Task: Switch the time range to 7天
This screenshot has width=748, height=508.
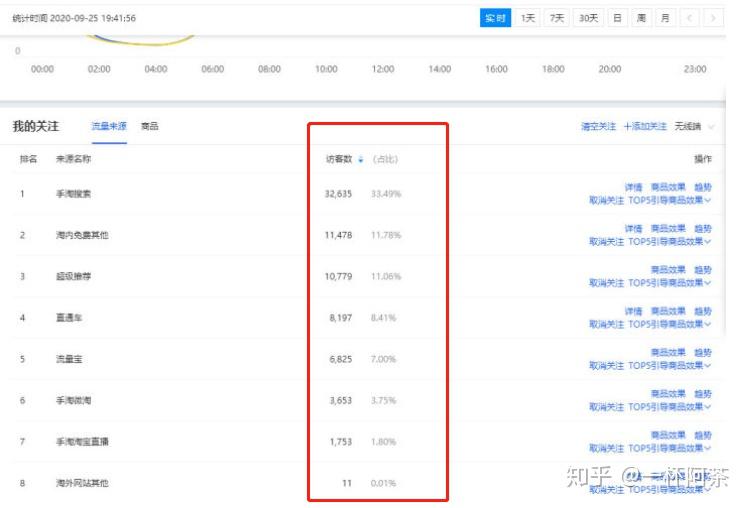Action: click(557, 18)
